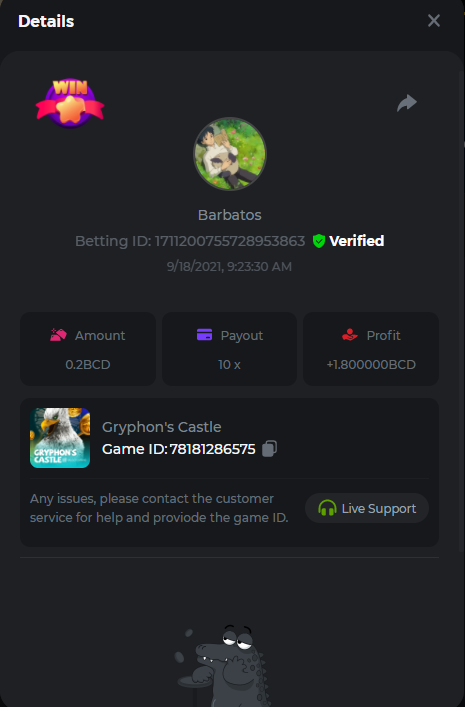Screen dimensions: 465x719
Task: Click the red Profit hand icon
Action: tap(349, 335)
